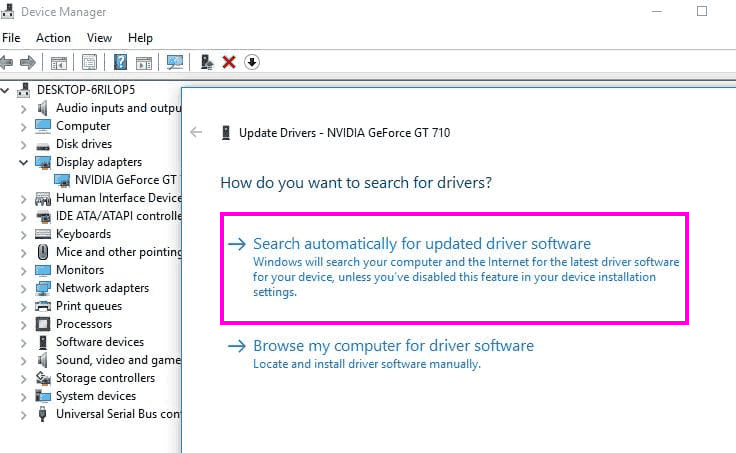The height and width of the screenshot is (453, 736).
Task: Open the File menu
Action: click(x=11, y=38)
